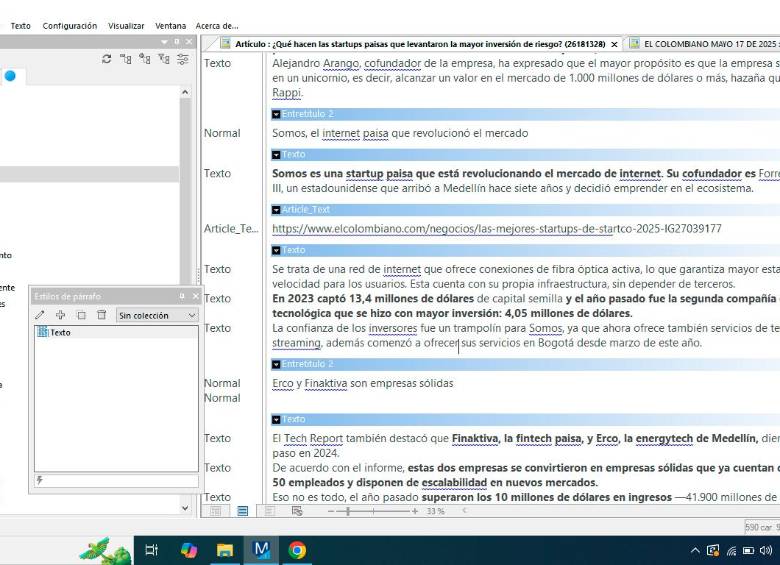The width and height of the screenshot is (780, 565).
Task: Click the 'Somos, el internet paisa' heading text
Action: click(x=400, y=133)
